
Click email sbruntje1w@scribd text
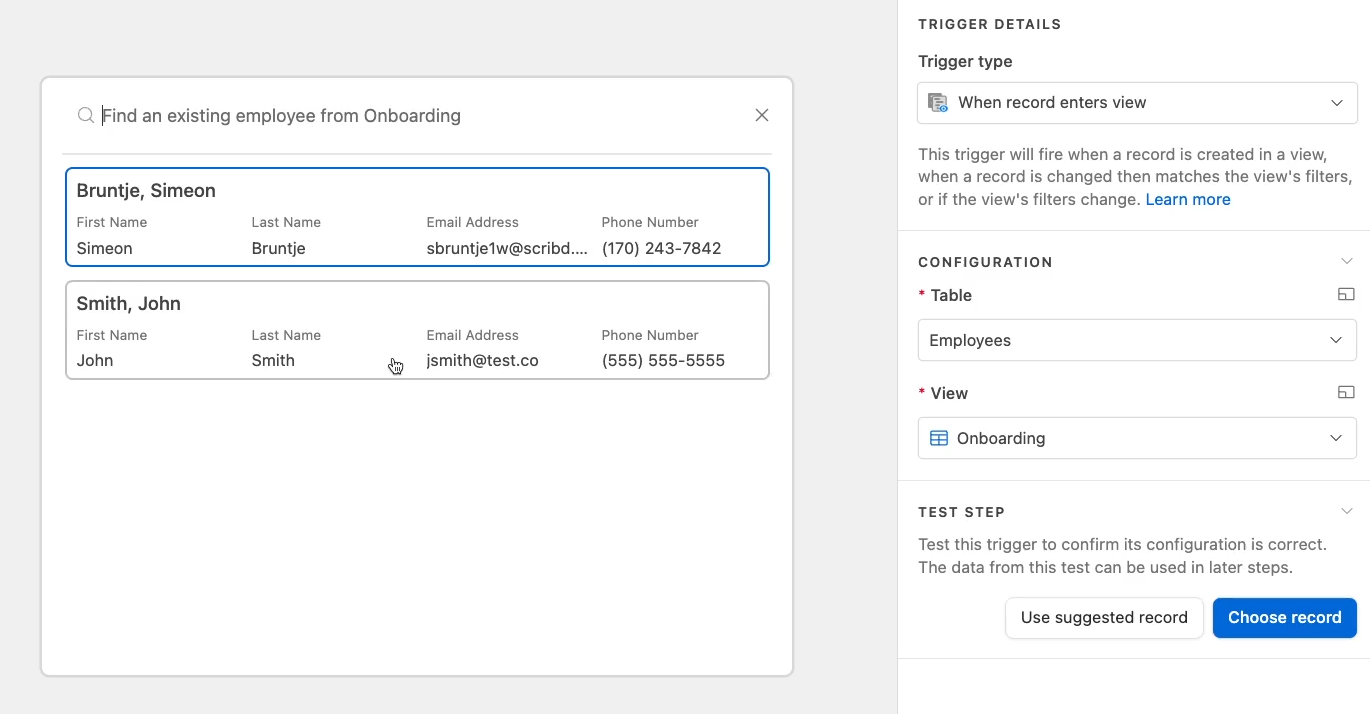coord(508,248)
